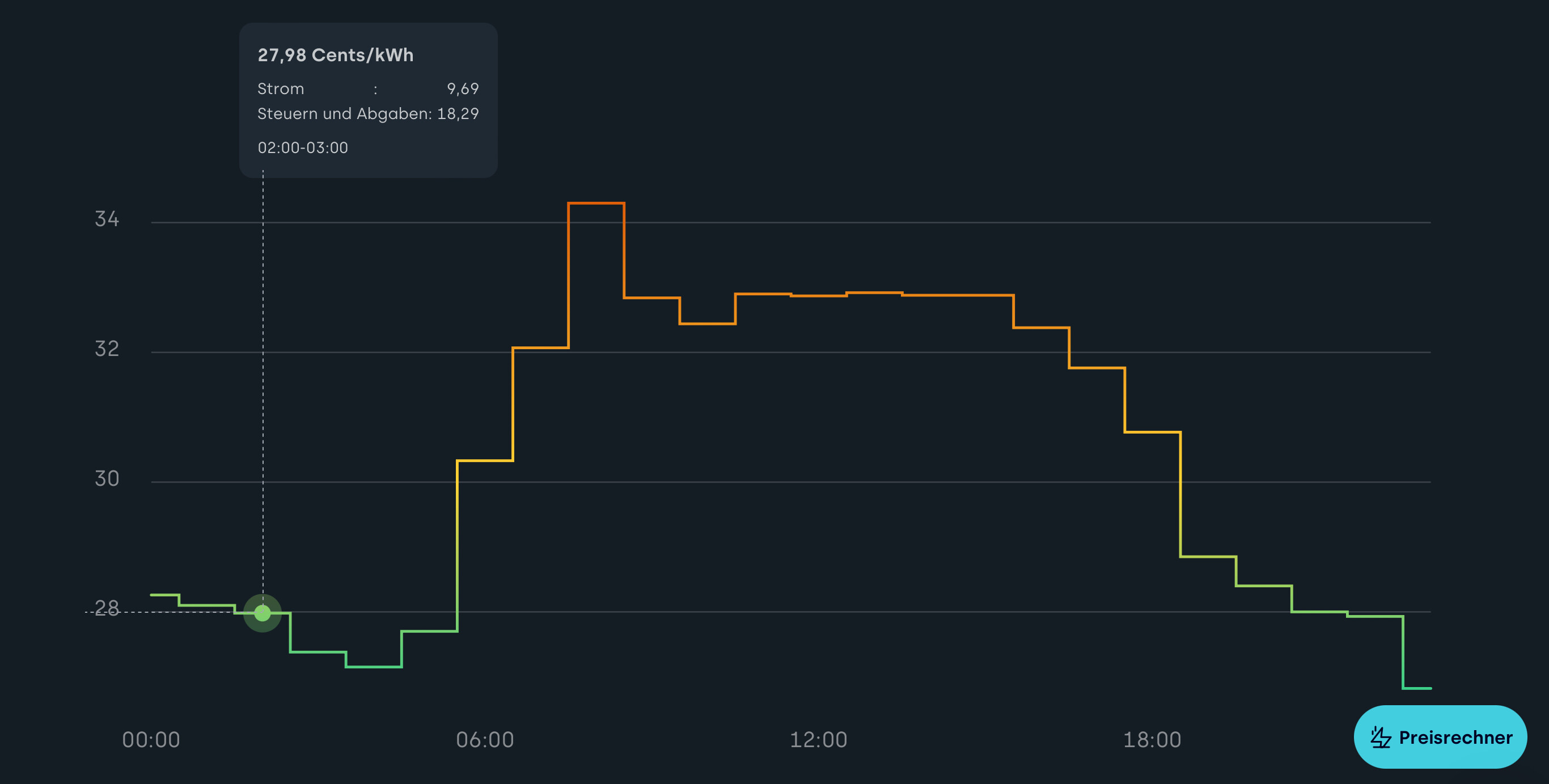
Task: Click the "Steuern und Abgaben:" tooltip label
Action: [345, 113]
